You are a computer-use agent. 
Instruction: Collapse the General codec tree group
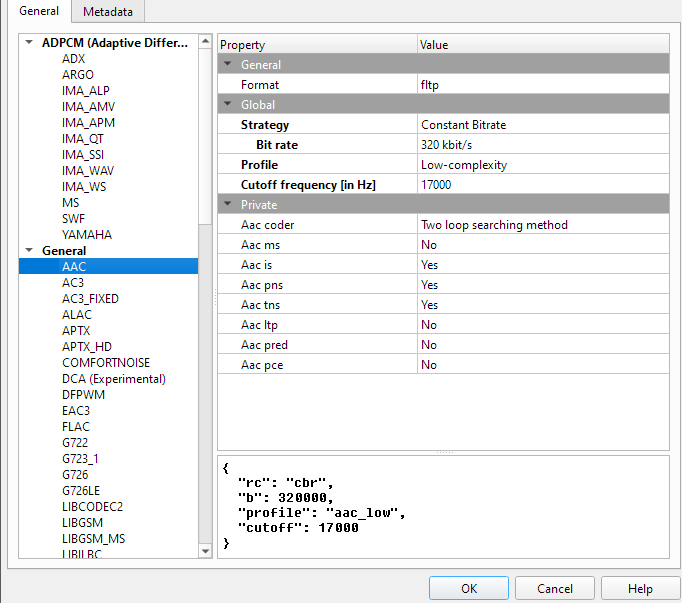click(x=29, y=251)
